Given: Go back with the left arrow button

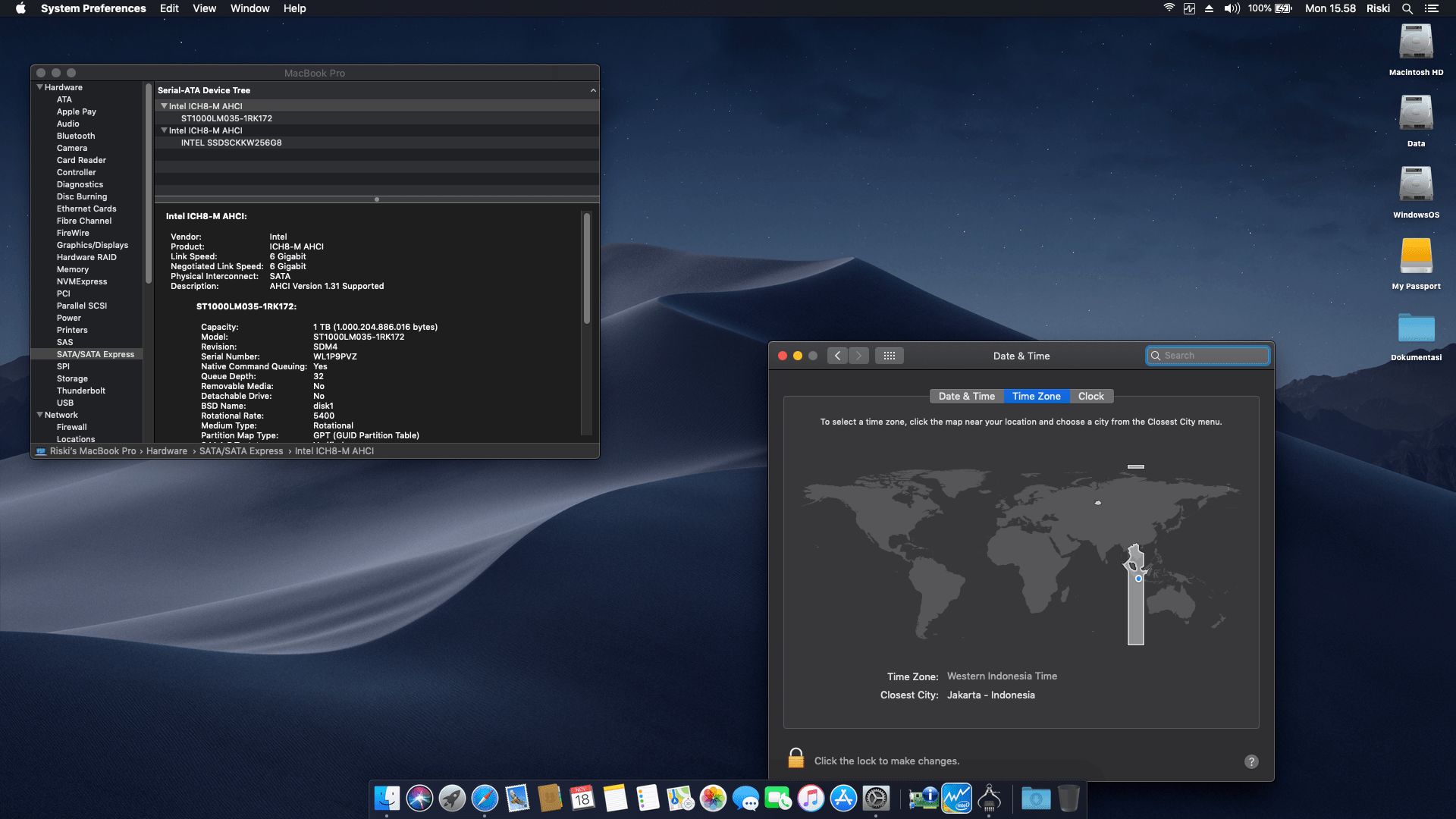Looking at the screenshot, I should tap(837, 356).
